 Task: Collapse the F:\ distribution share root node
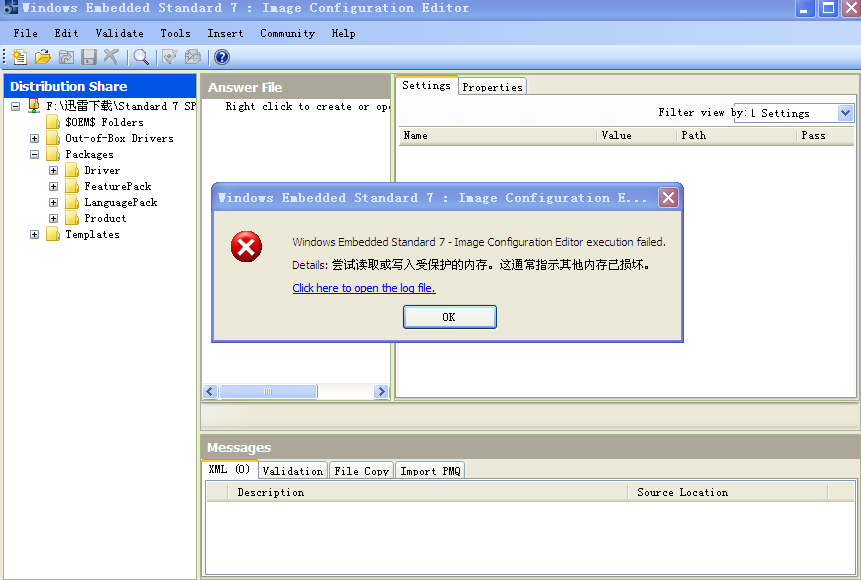pos(16,106)
